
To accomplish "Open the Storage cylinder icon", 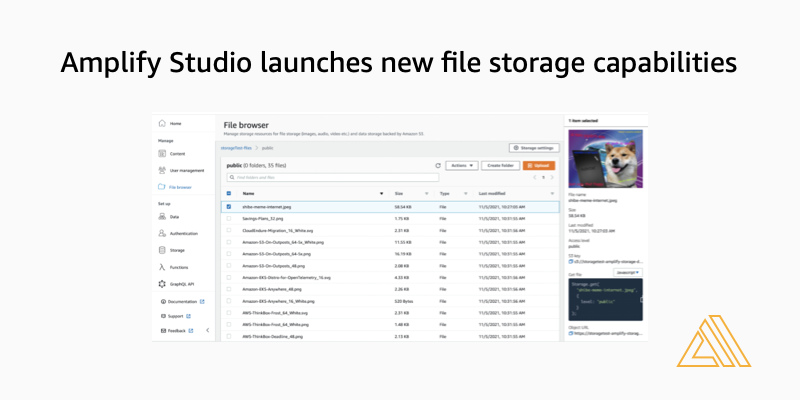I will (162, 250).
